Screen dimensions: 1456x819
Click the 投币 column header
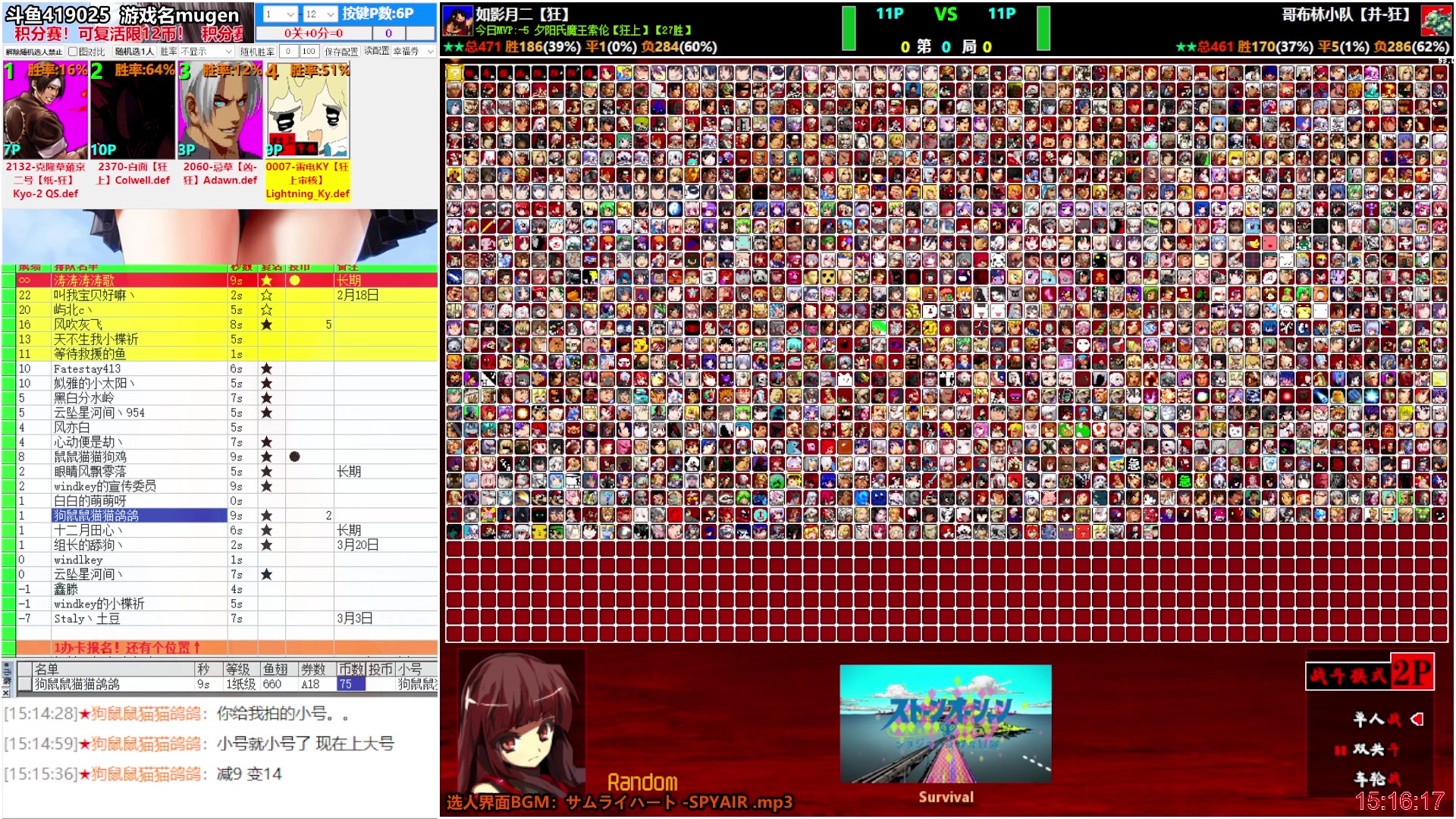pos(381,669)
